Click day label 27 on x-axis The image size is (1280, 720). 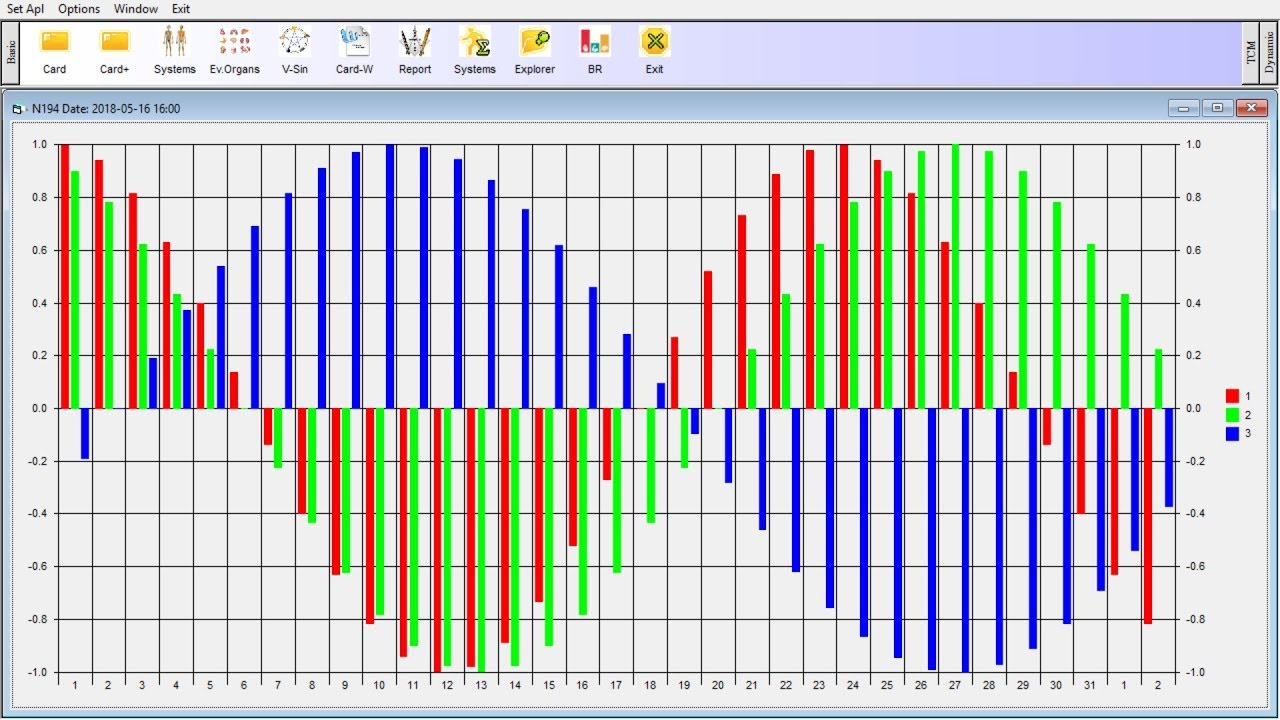(x=955, y=685)
